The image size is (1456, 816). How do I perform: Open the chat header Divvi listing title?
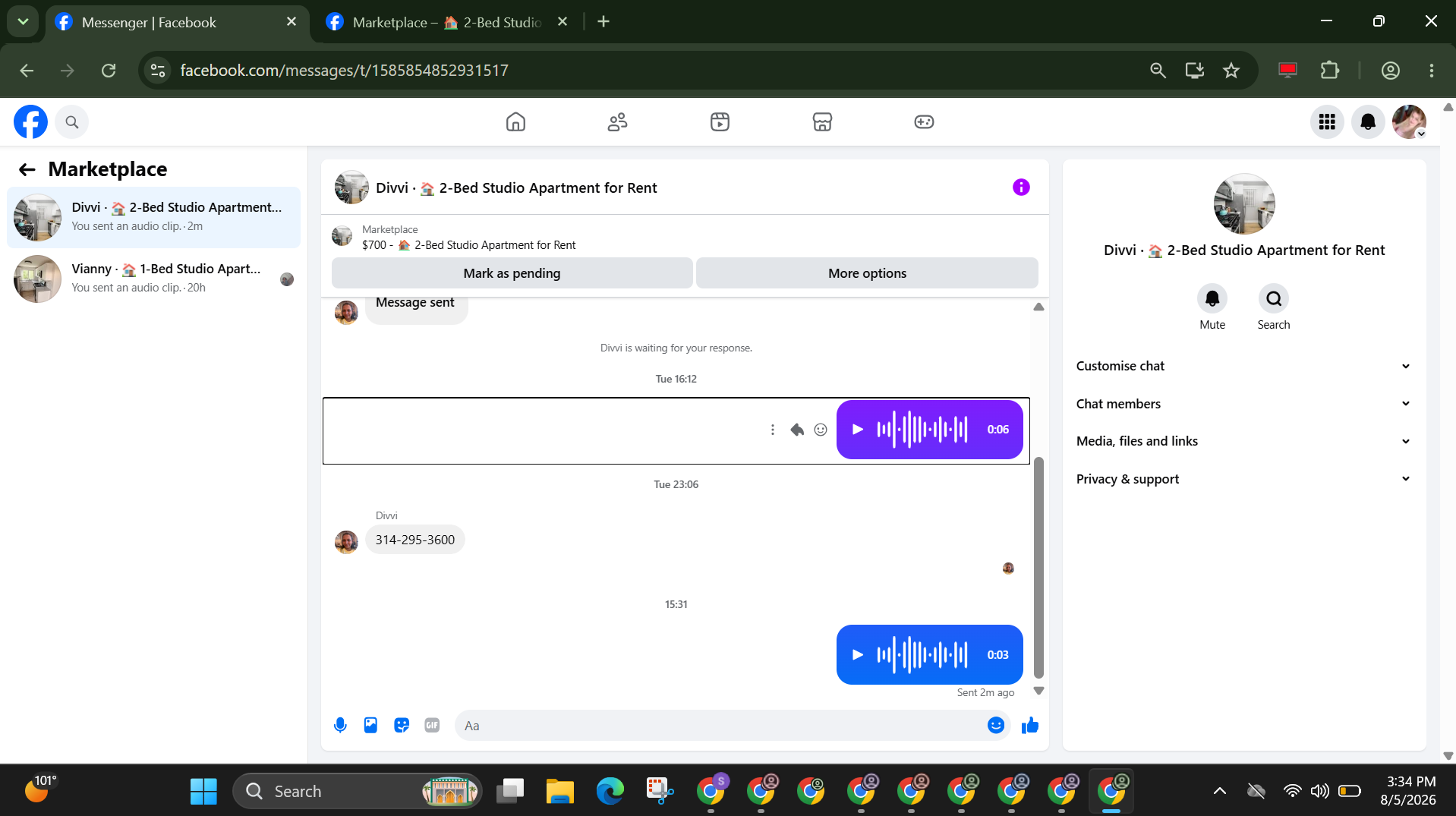coord(516,188)
